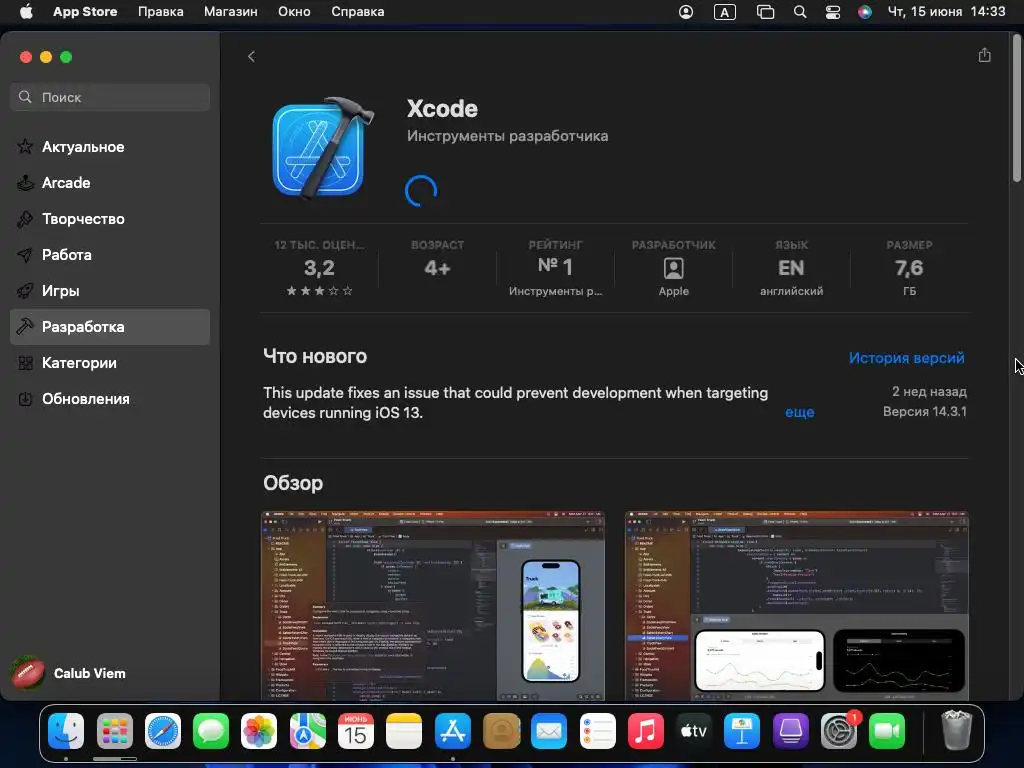
Task: Open Обновления in the sidebar
Action: (x=110, y=398)
